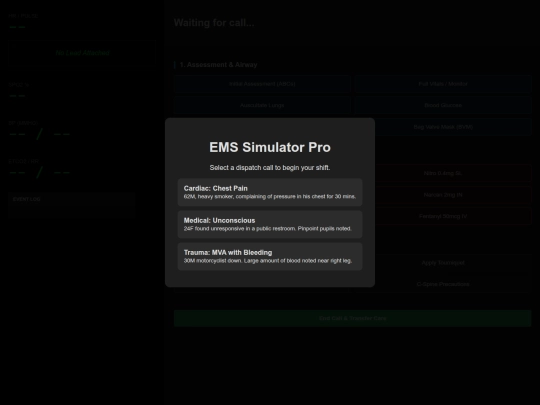Click the EMS Simulator Pro heading
Viewport: 540px width, 405px height.
pyautogui.click(x=270, y=147)
